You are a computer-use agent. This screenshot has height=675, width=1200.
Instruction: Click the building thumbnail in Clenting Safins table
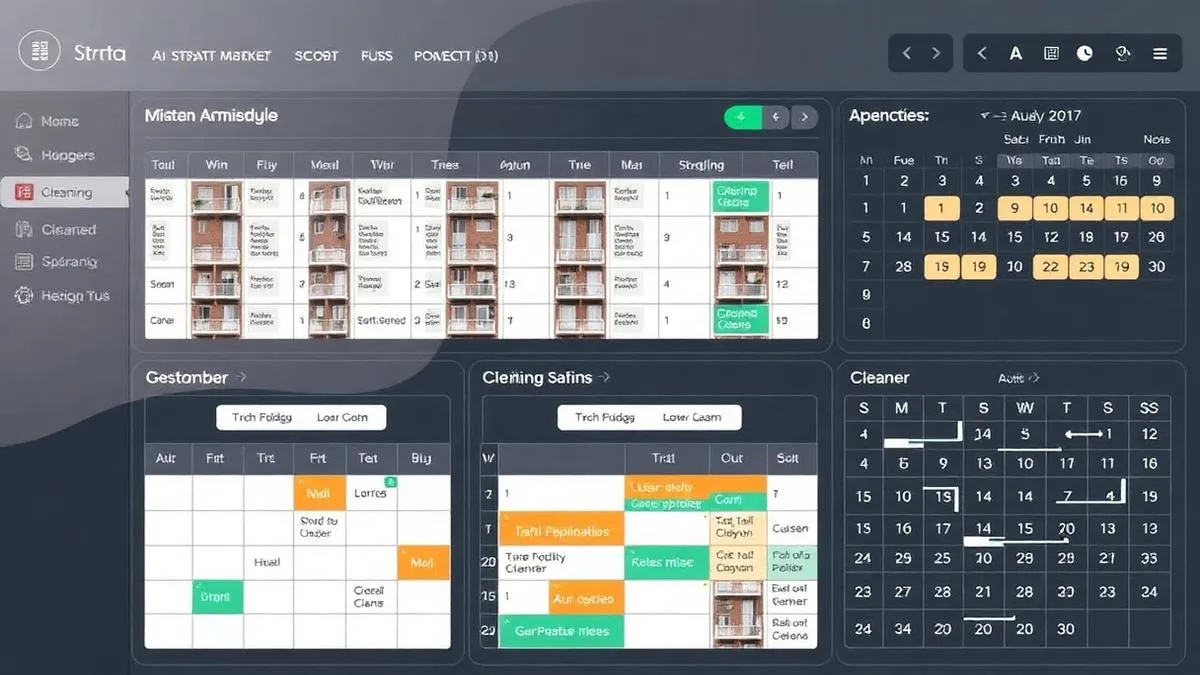click(738, 611)
